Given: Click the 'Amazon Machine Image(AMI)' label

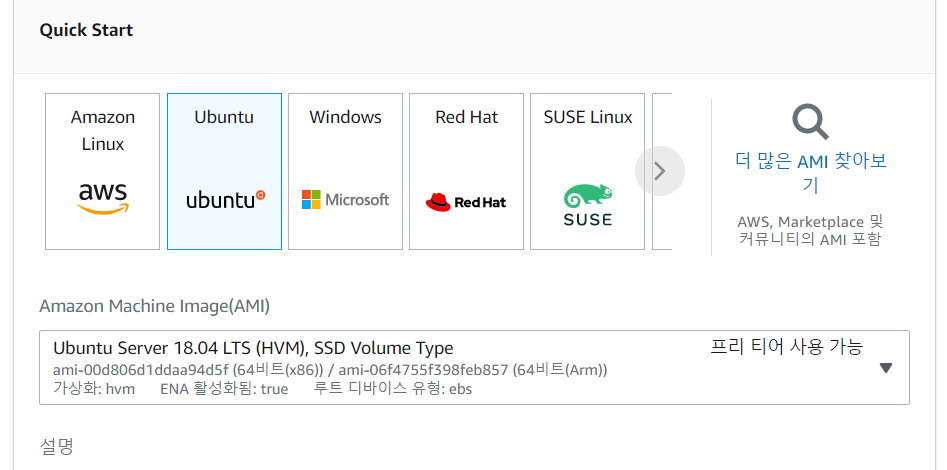Looking at the screenshot, I should coord(155,306).
